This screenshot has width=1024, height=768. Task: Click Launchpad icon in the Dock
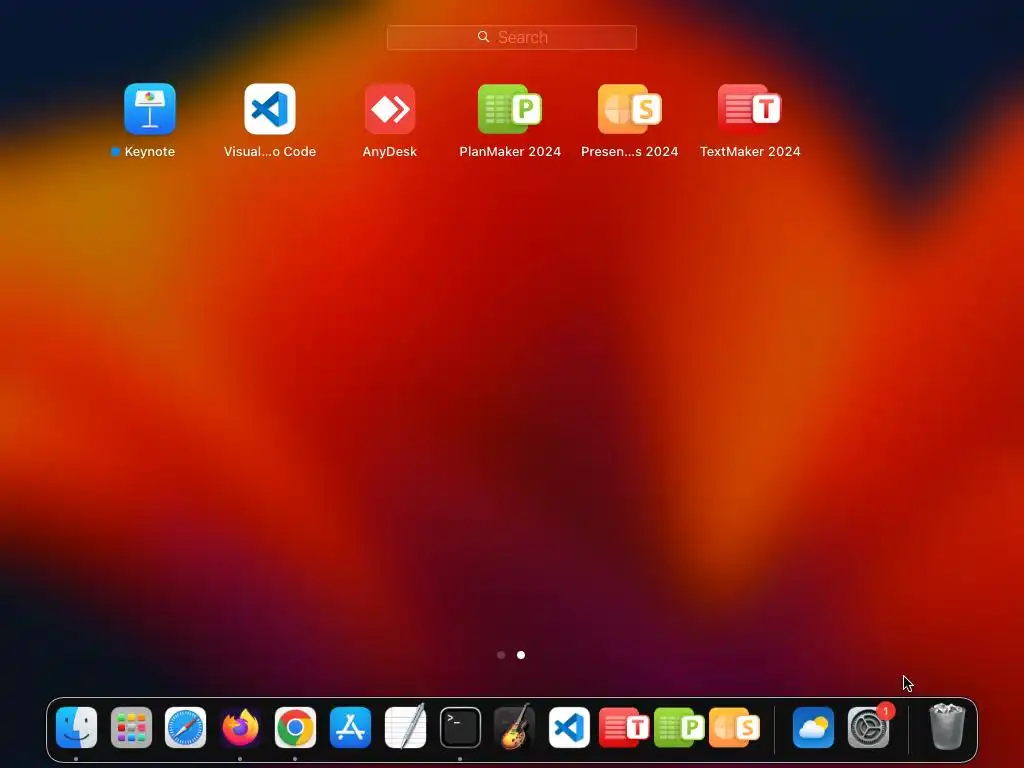[x=131, y=727]
